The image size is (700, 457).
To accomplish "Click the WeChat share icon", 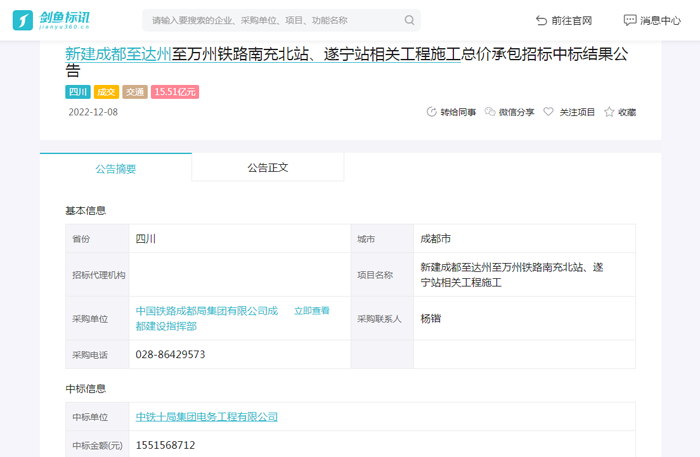I will point(490,112).
